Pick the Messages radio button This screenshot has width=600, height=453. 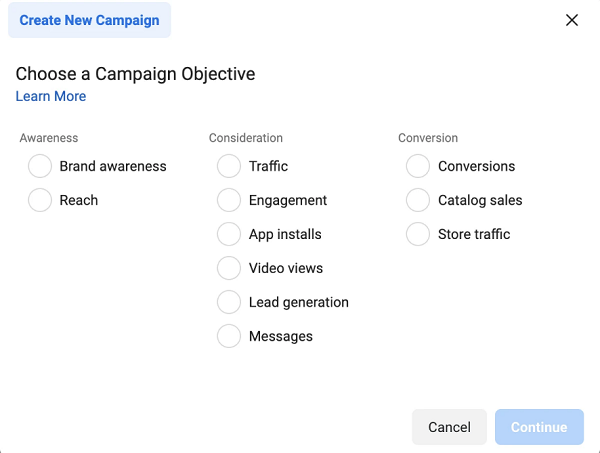click(229, 336)
